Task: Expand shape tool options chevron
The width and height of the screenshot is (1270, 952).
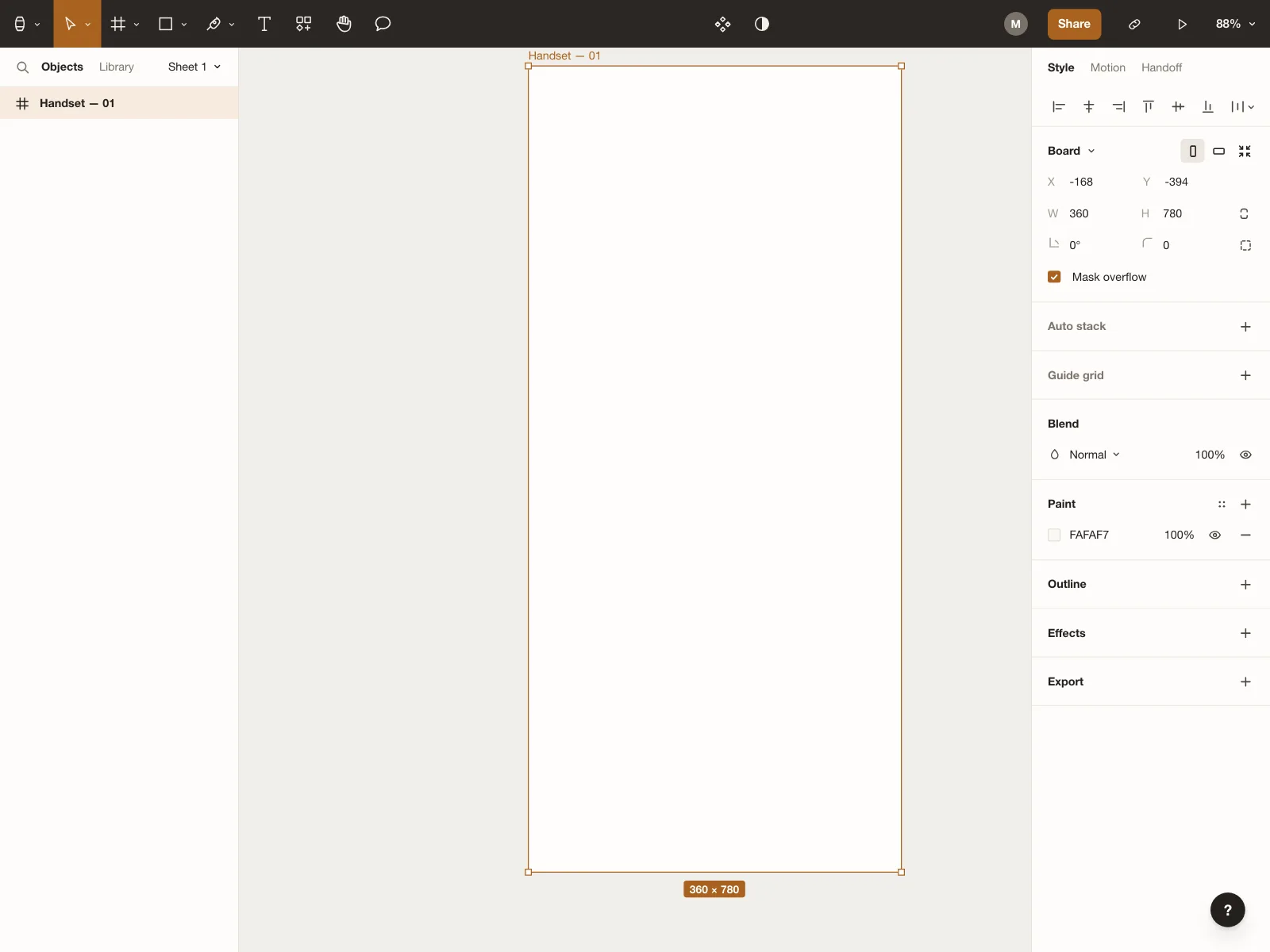Action: pos(184,25)
